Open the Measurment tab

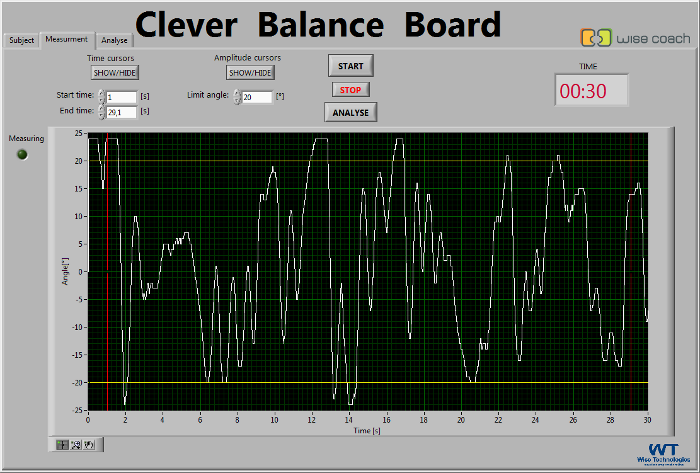pyautogui.click(x=67, y=39)
